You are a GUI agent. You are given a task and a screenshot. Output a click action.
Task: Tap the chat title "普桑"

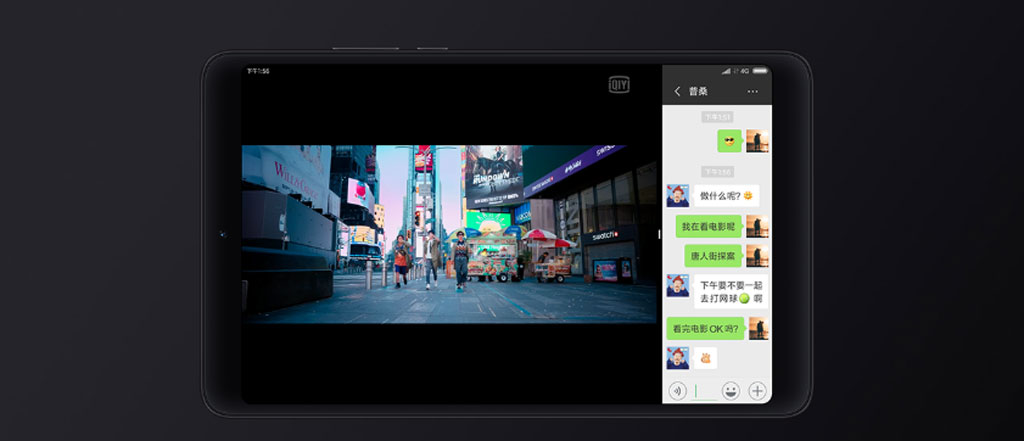[x=698, y=91]
